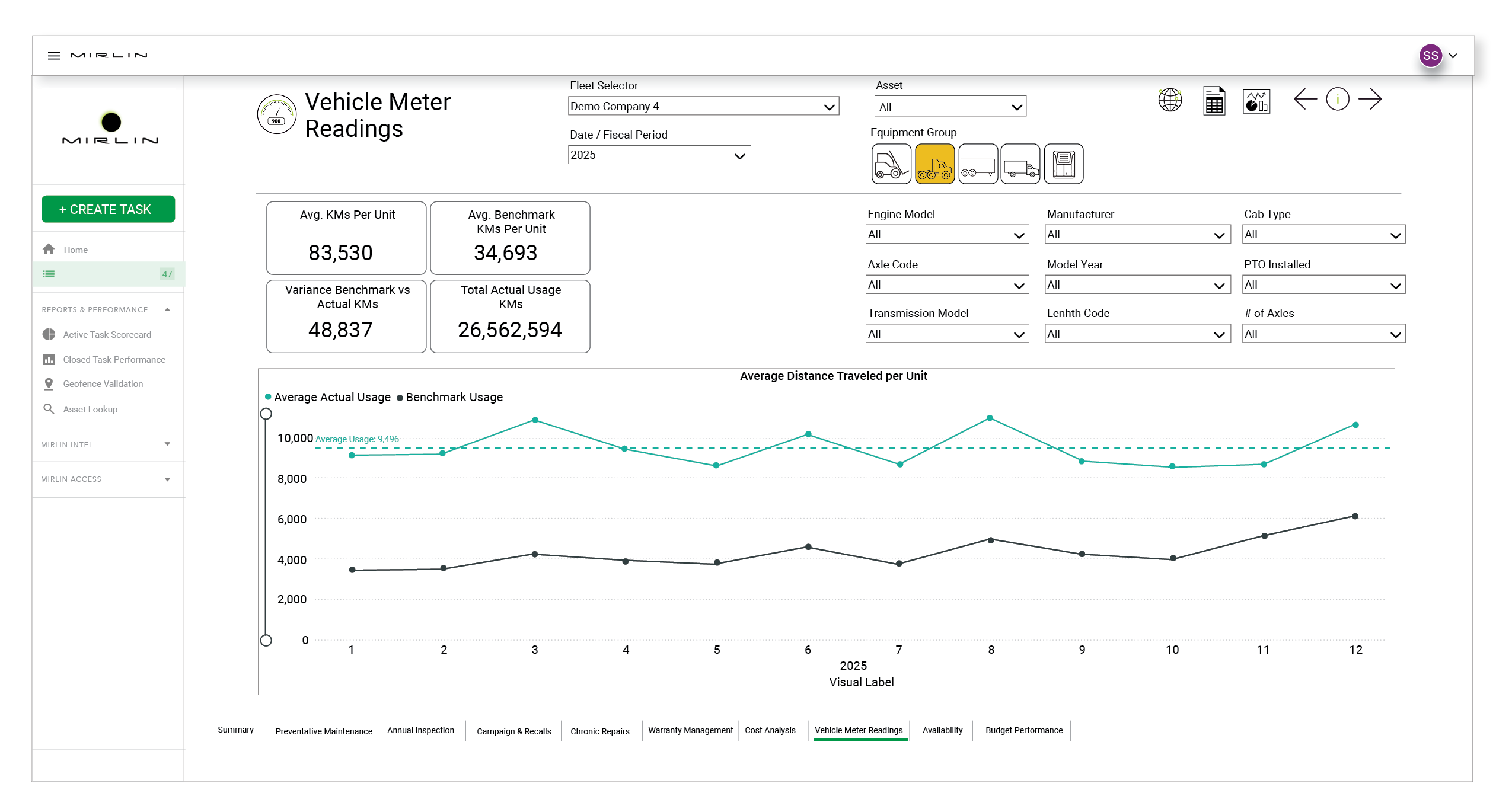Click the charts analytics icon
1512x806 pixels.
pyautogui.click(x=1255, y=101)
